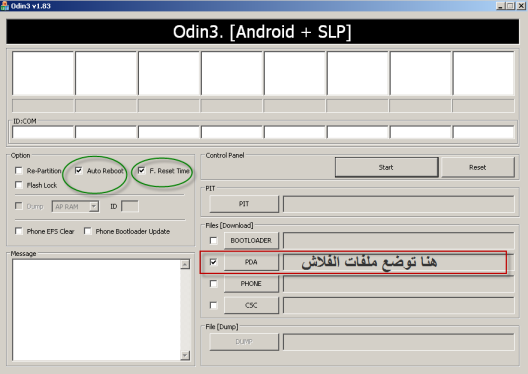Check the PHONE file checkbox
This screenshot has width=528, height=374.
pyautogui.click(x=213, y=283)
